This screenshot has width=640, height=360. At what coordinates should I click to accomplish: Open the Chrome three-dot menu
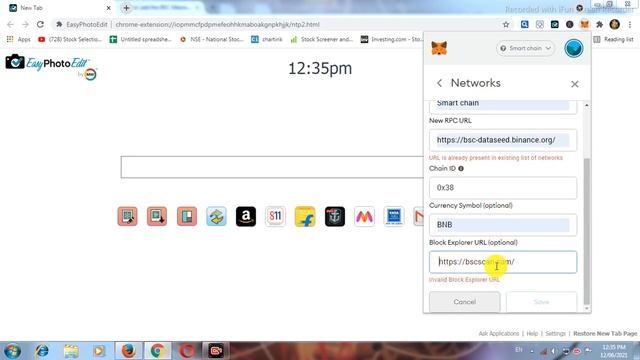point(630,24)
